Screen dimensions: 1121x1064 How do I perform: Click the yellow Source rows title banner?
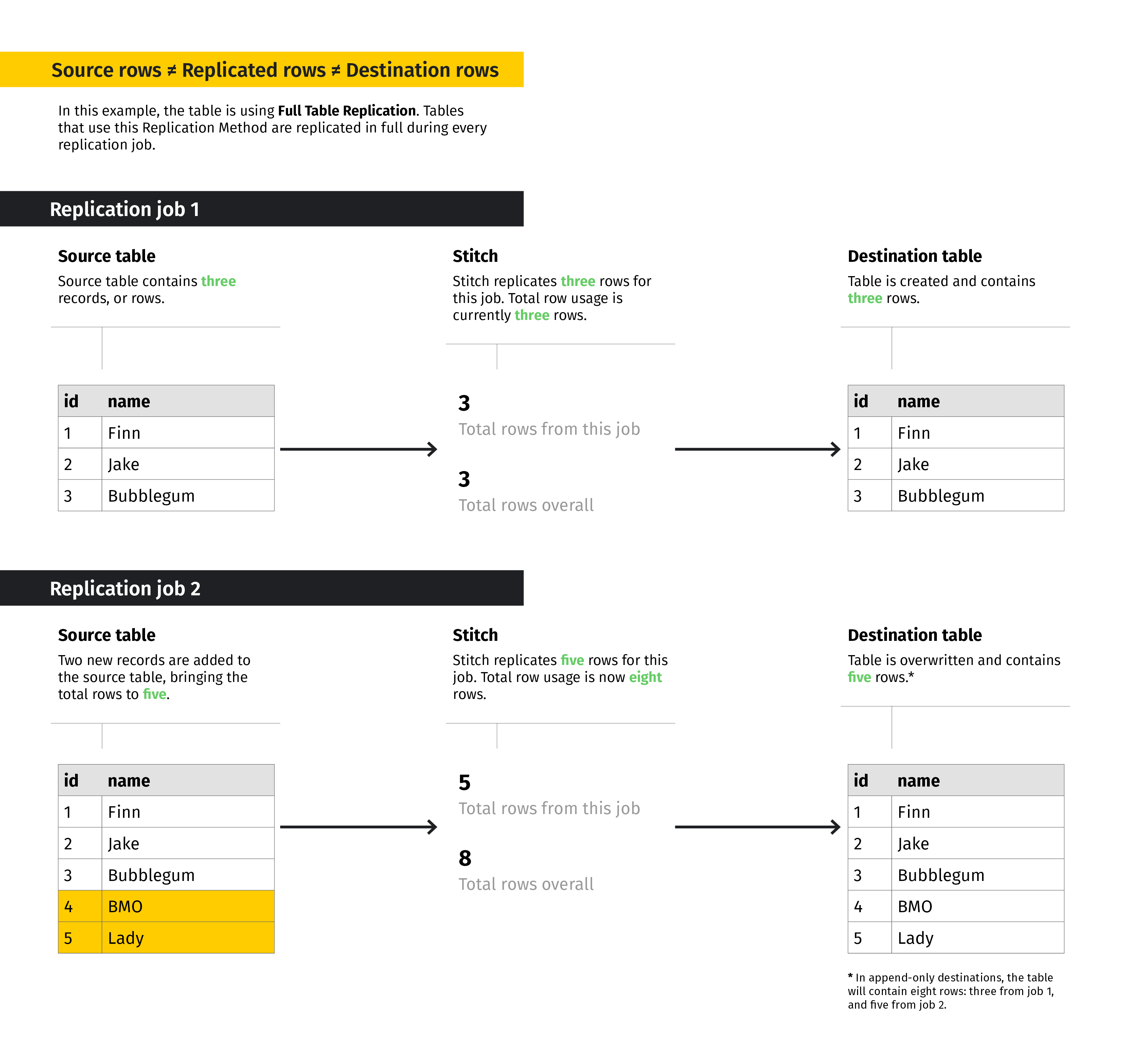pos(261,70)
